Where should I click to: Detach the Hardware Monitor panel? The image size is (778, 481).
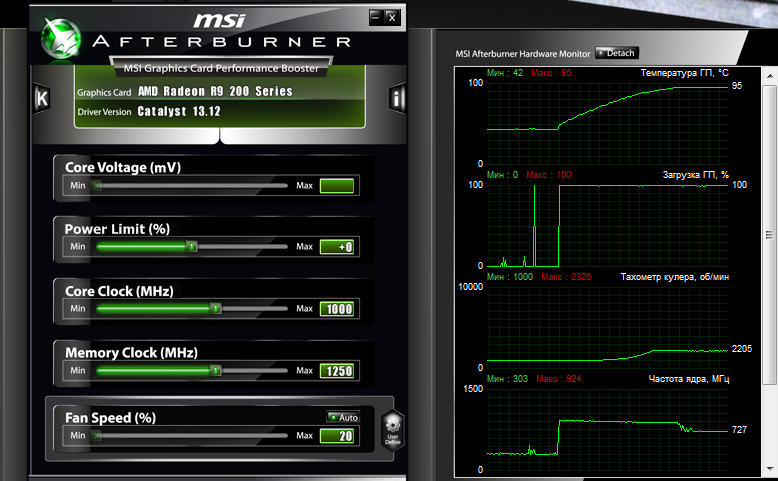617,53
